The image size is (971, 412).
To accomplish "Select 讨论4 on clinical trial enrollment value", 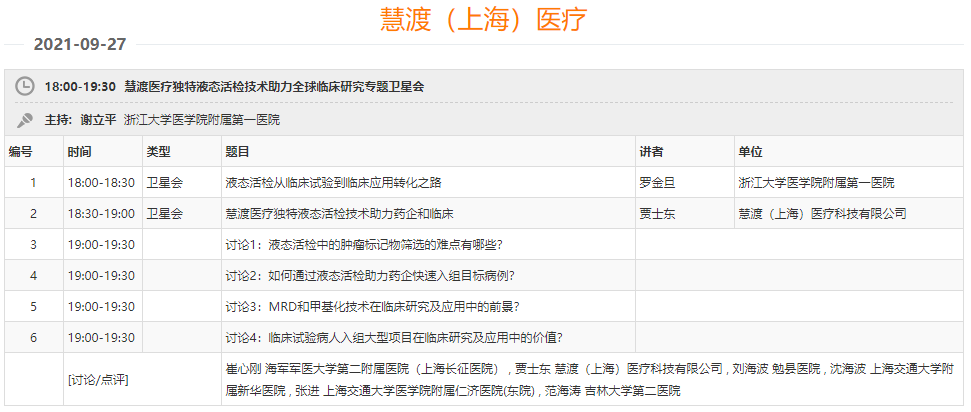I will (395, 338).
